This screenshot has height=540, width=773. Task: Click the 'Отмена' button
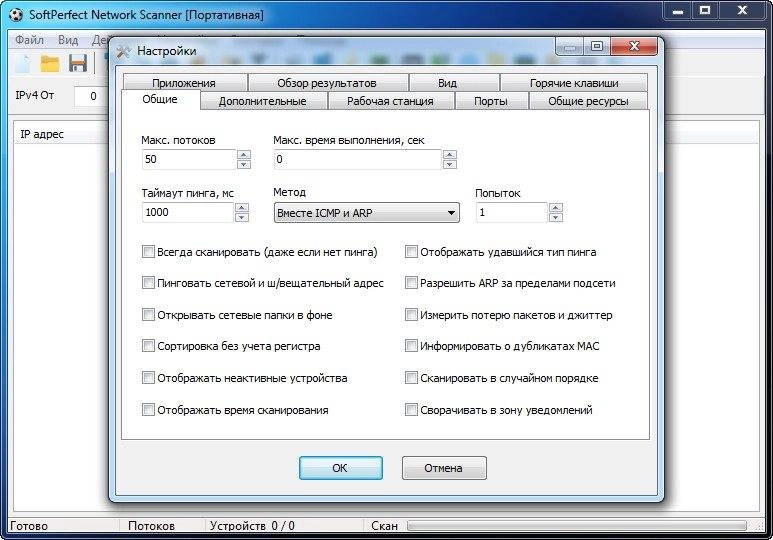[x=444, y=468]
